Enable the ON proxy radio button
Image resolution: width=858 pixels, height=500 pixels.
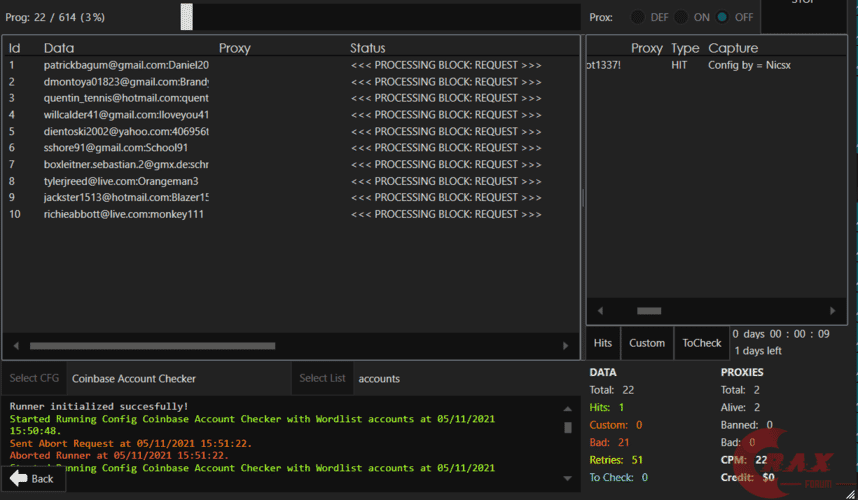680,17
